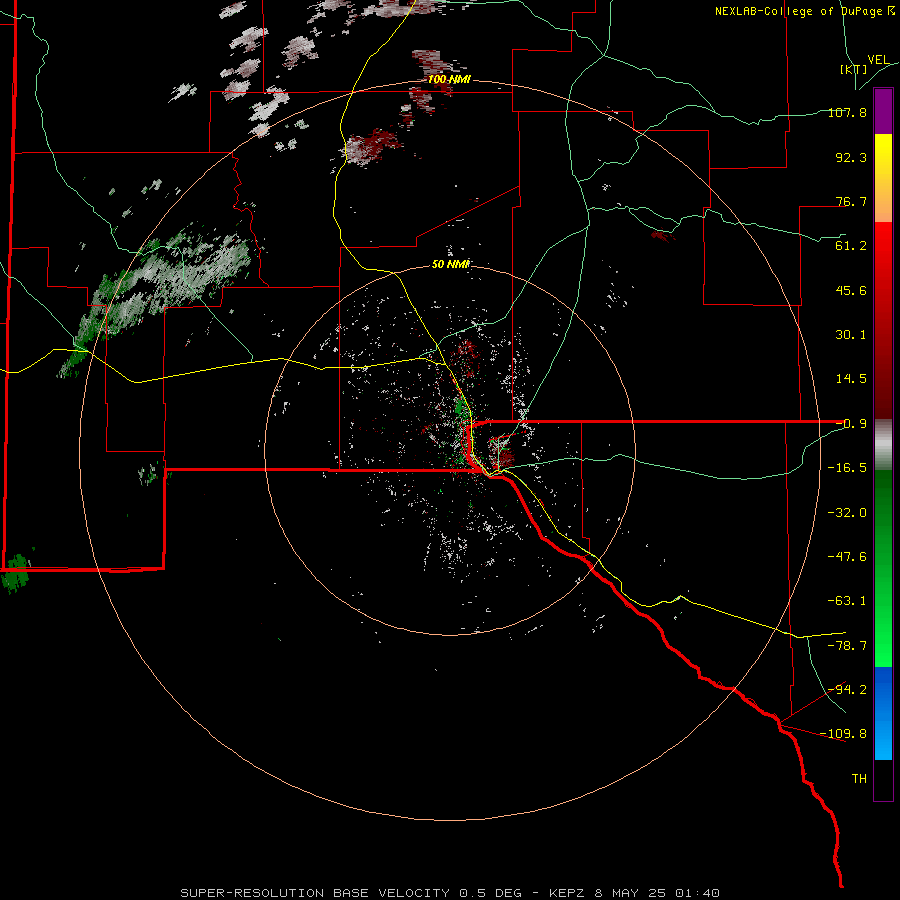
Task: Click the -47.6 velocity scale value
Action: coord(847,557)
